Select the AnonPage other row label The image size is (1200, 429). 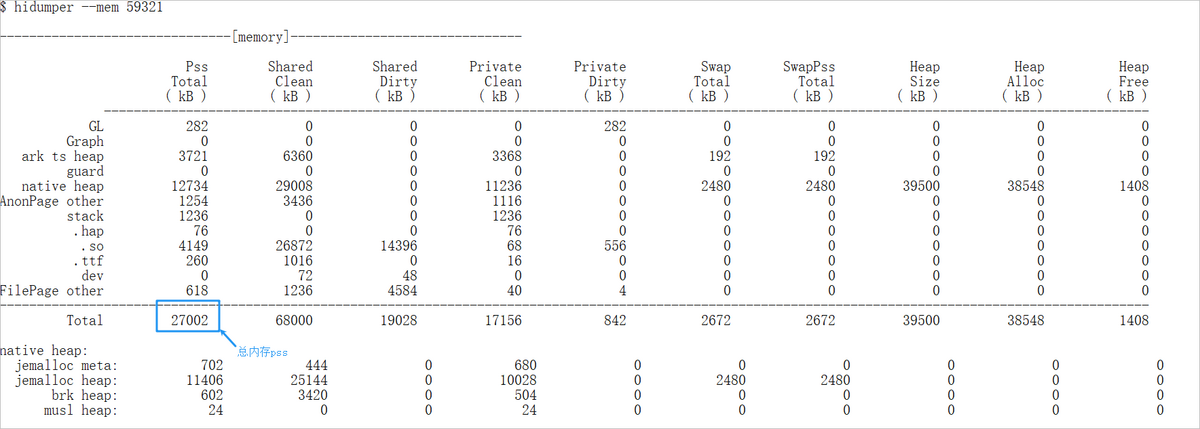point(52,201)
